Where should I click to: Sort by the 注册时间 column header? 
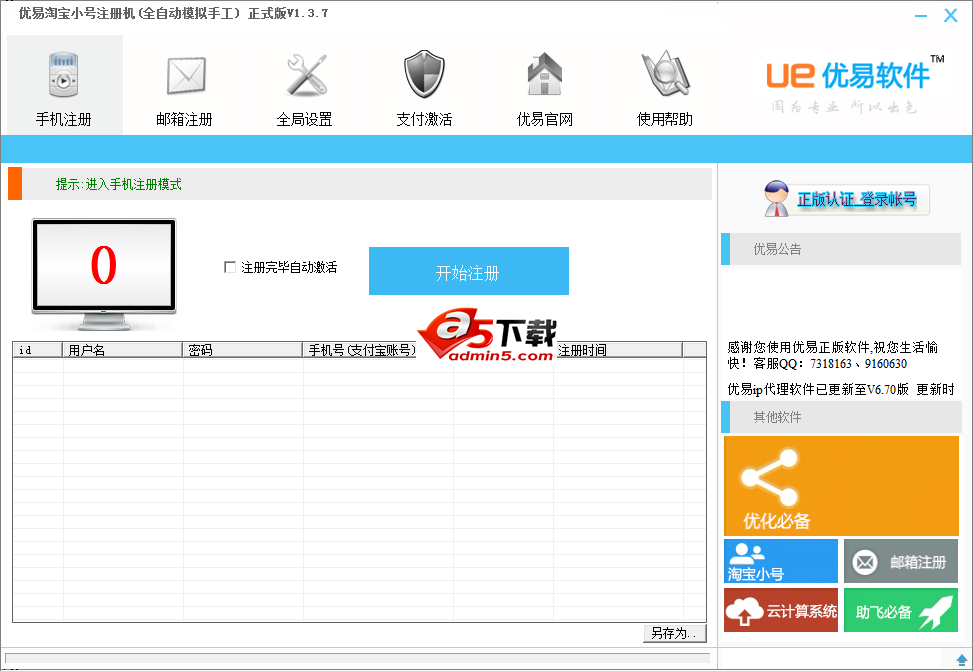pos(617,350)
